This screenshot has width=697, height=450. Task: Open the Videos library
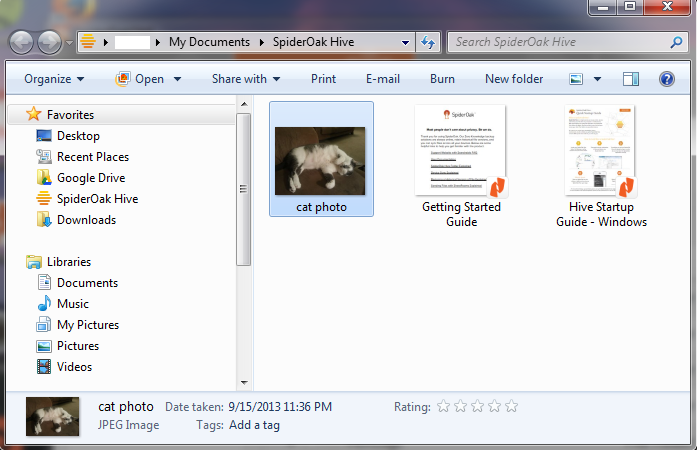[x=74, y=367]
